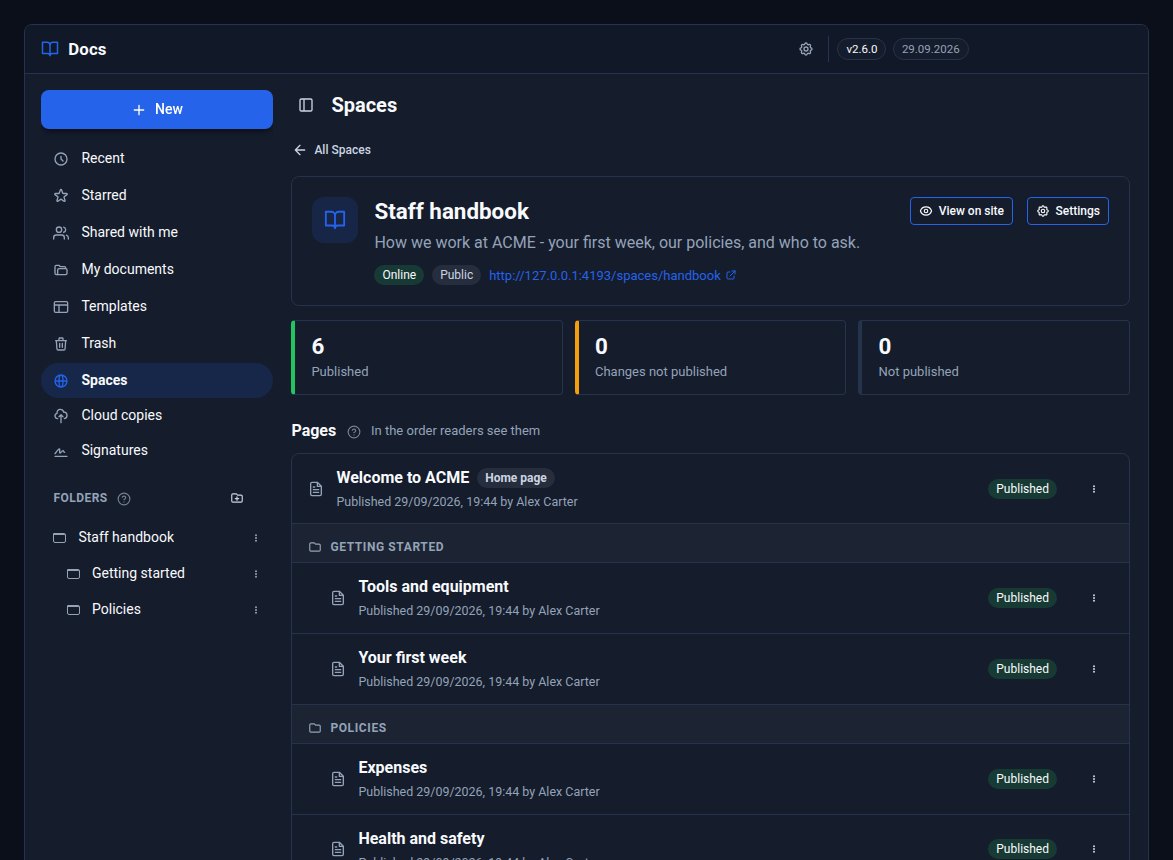Screen dimensions: 1173x860
Task: Open Getting started folder options menu
Action: pos(256,574)
